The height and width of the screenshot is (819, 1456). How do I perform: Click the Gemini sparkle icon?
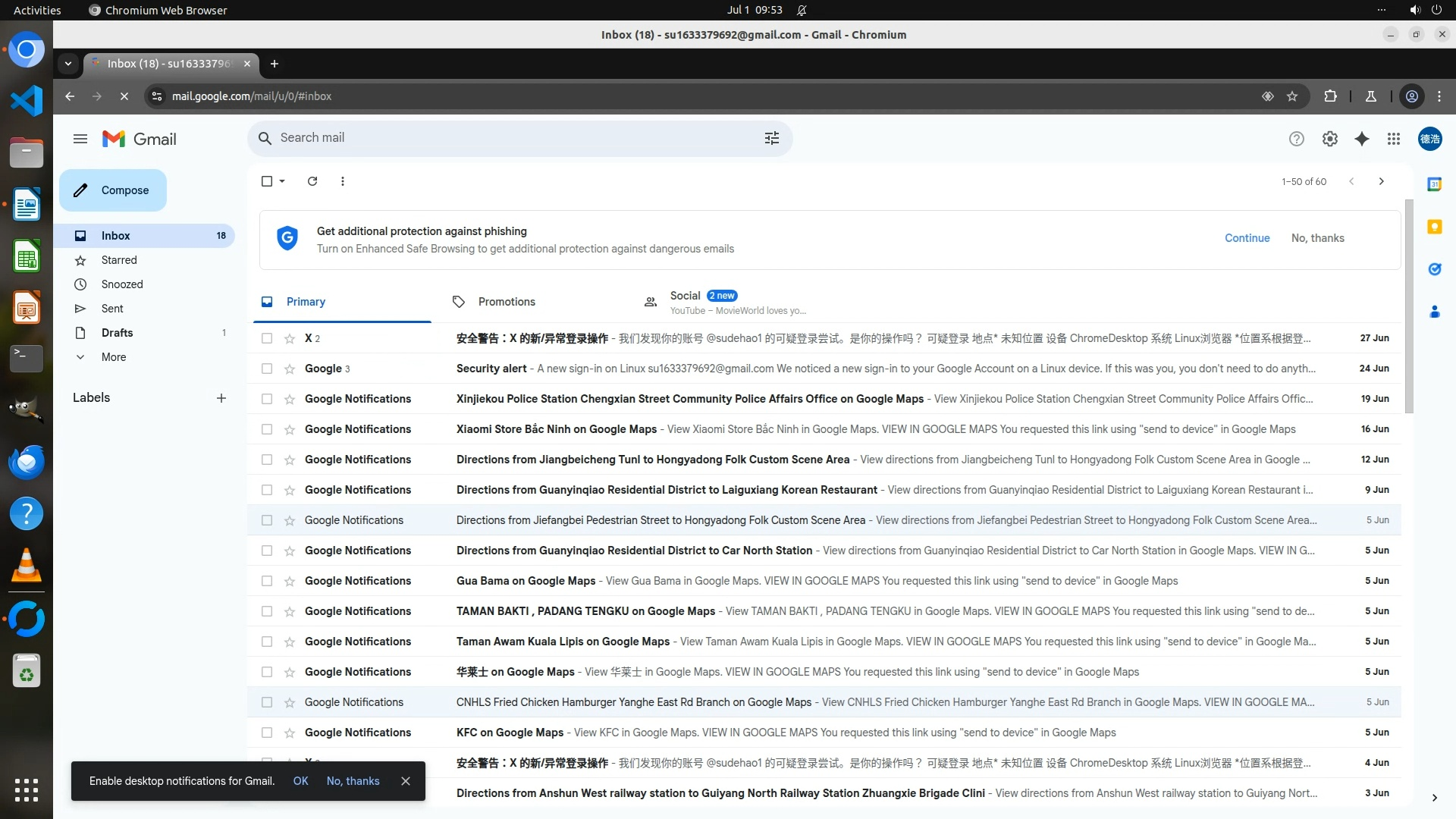point(1362,139)
